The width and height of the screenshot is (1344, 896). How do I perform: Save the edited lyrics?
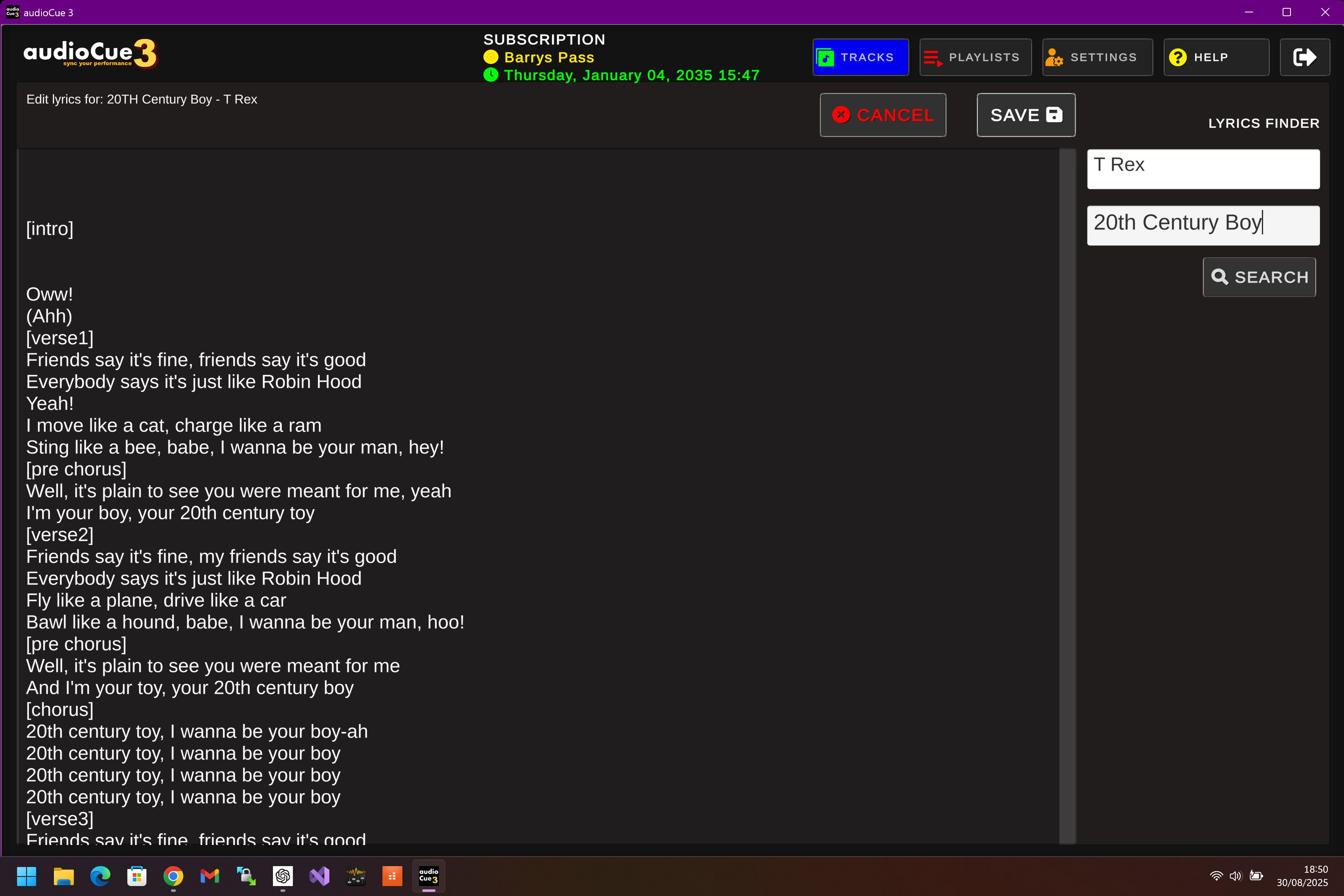click(1025, 115)
